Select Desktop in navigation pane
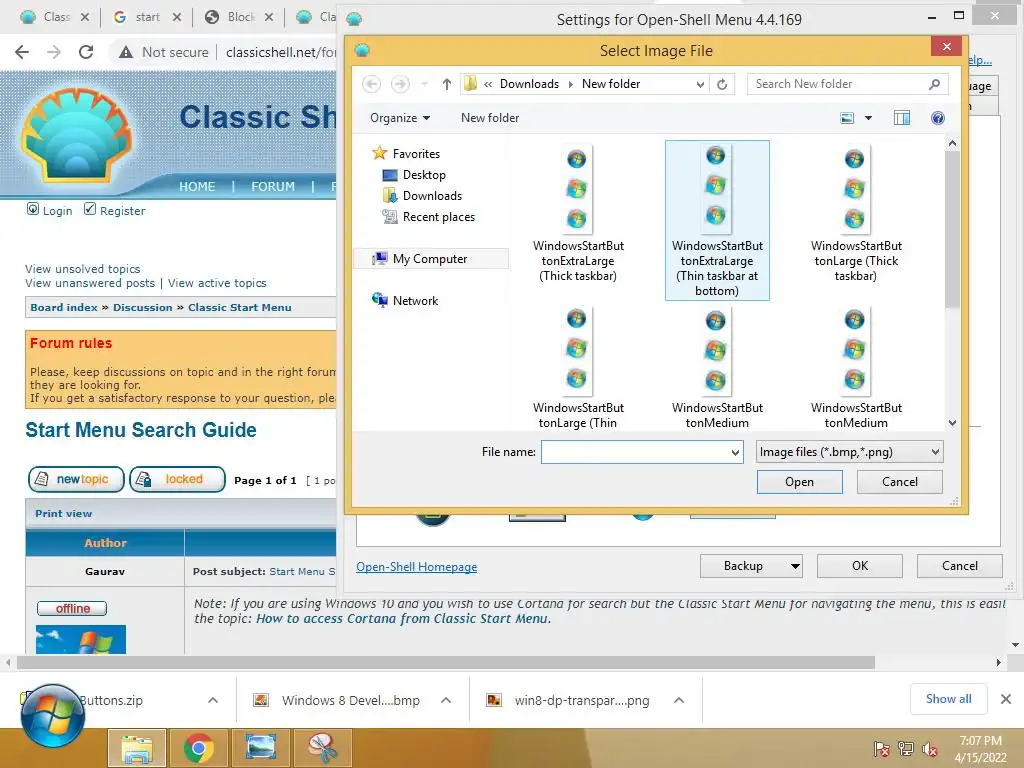This screenshot has height=768, width=1024. (x=424, y=174)
